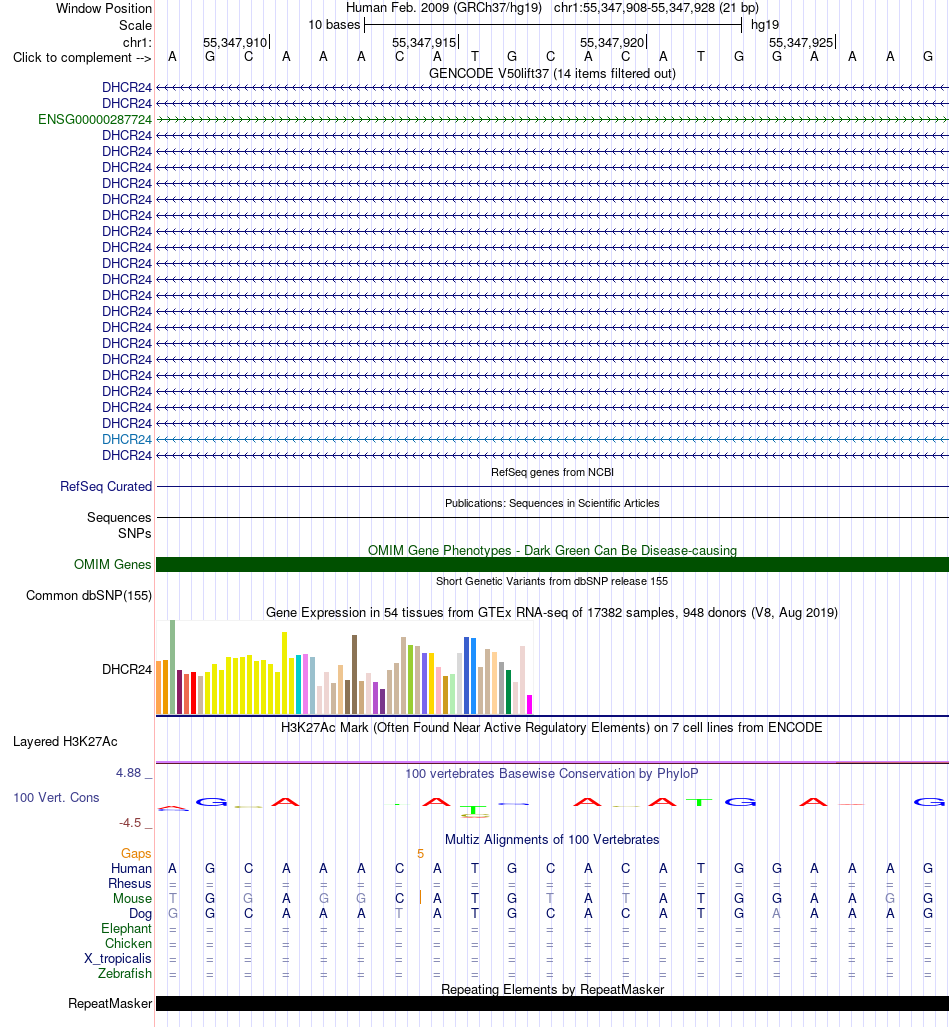Image resolution: width=950 pixels, height=1027 pixels.
Task: Open the OMIM Gene Phenotypes track title
Action: click(552, 550)
